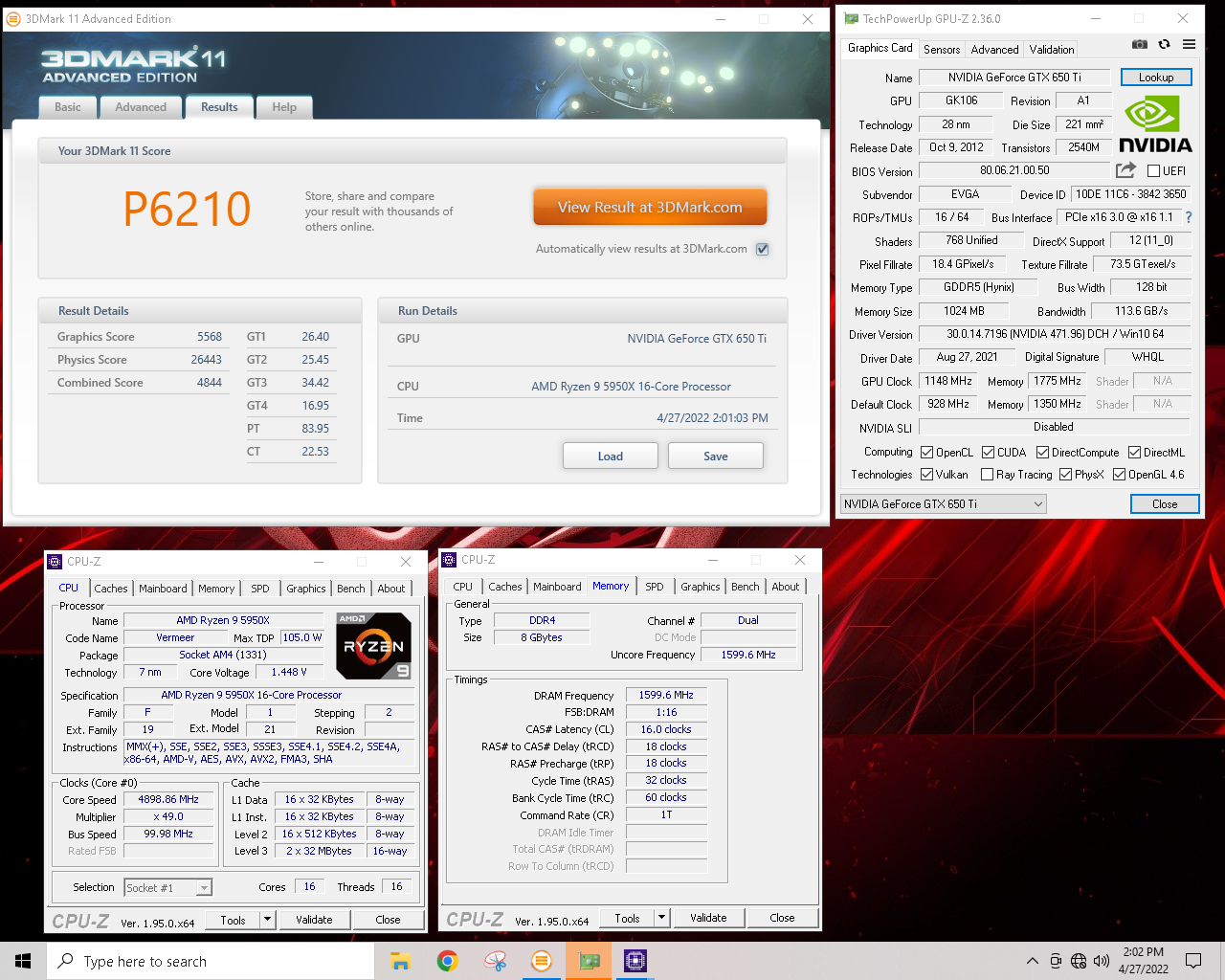The width and height of the screenshot is (1225, 980).
Task: Toggle the DirectML checkbox
Action: coord(1134,453)
